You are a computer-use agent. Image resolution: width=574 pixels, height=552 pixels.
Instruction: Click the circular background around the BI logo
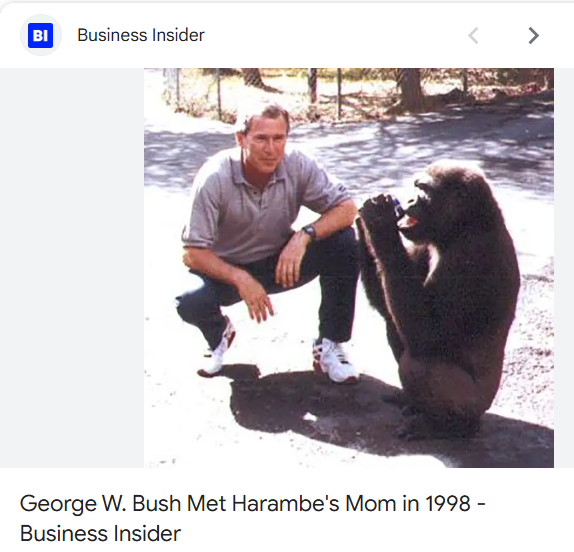click(40, 36)
